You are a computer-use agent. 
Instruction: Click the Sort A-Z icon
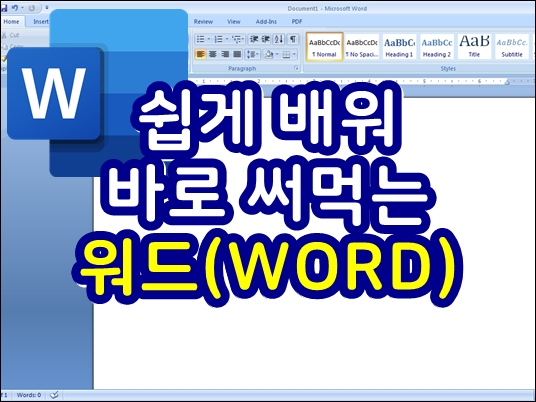coord(279,39)
